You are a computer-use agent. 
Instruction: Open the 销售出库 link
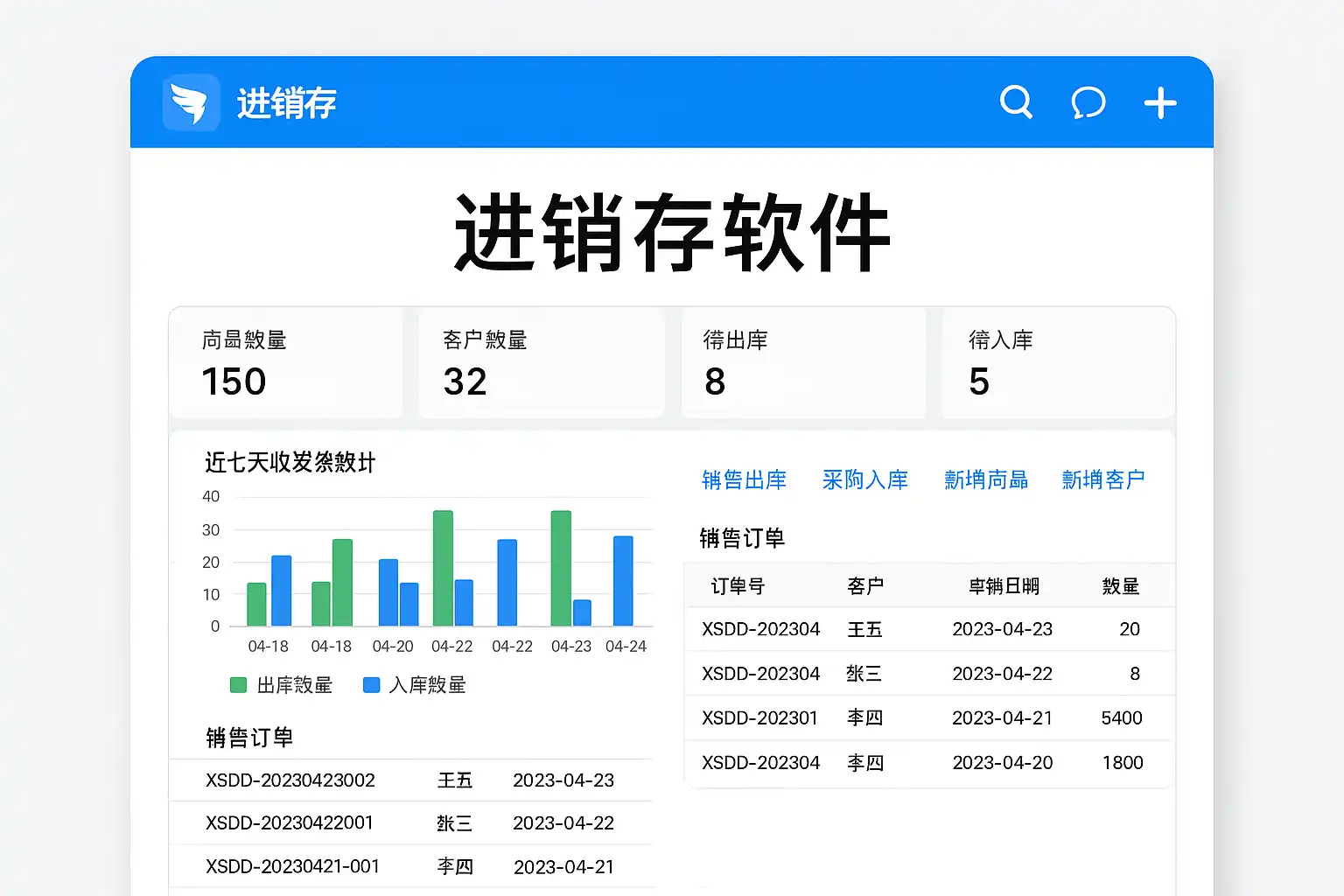coord(744,479)
